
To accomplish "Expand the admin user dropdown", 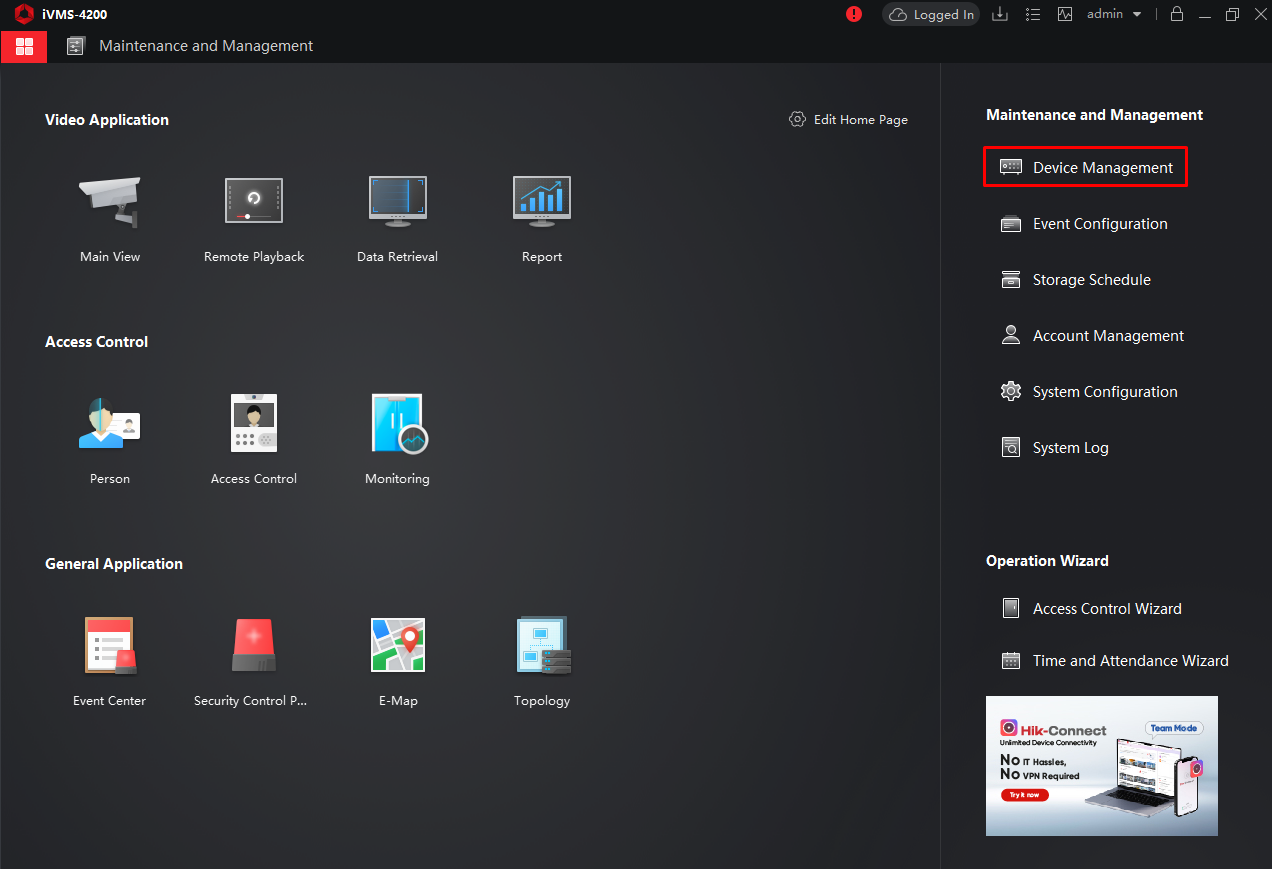I will [x=1114, y=14].
